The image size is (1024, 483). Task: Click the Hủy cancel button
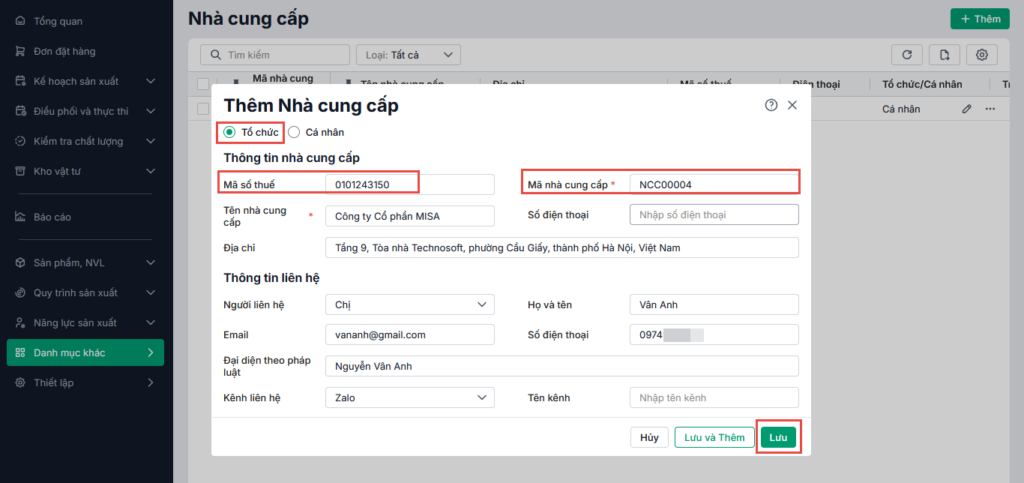649,437
